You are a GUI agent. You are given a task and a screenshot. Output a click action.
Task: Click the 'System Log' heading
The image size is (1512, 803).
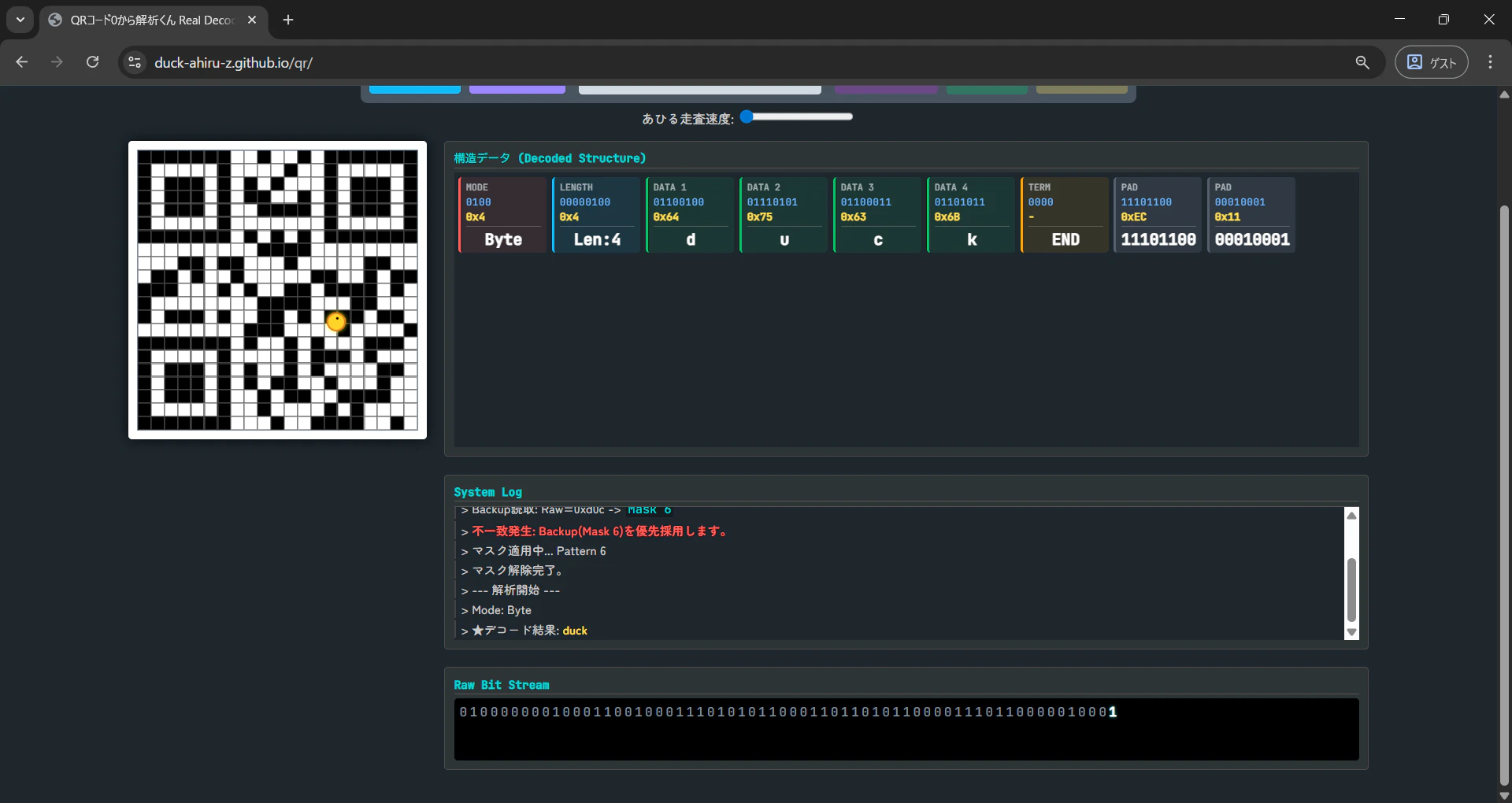(x=487, y=492)
